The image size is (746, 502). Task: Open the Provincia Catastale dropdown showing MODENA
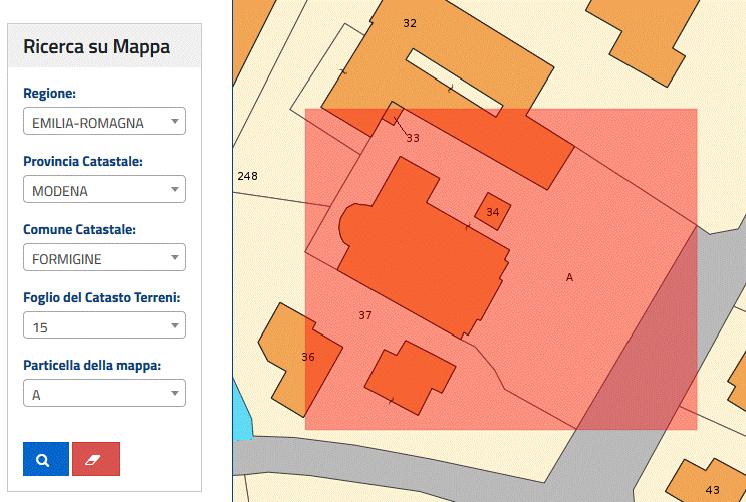(x=104, y=189)
